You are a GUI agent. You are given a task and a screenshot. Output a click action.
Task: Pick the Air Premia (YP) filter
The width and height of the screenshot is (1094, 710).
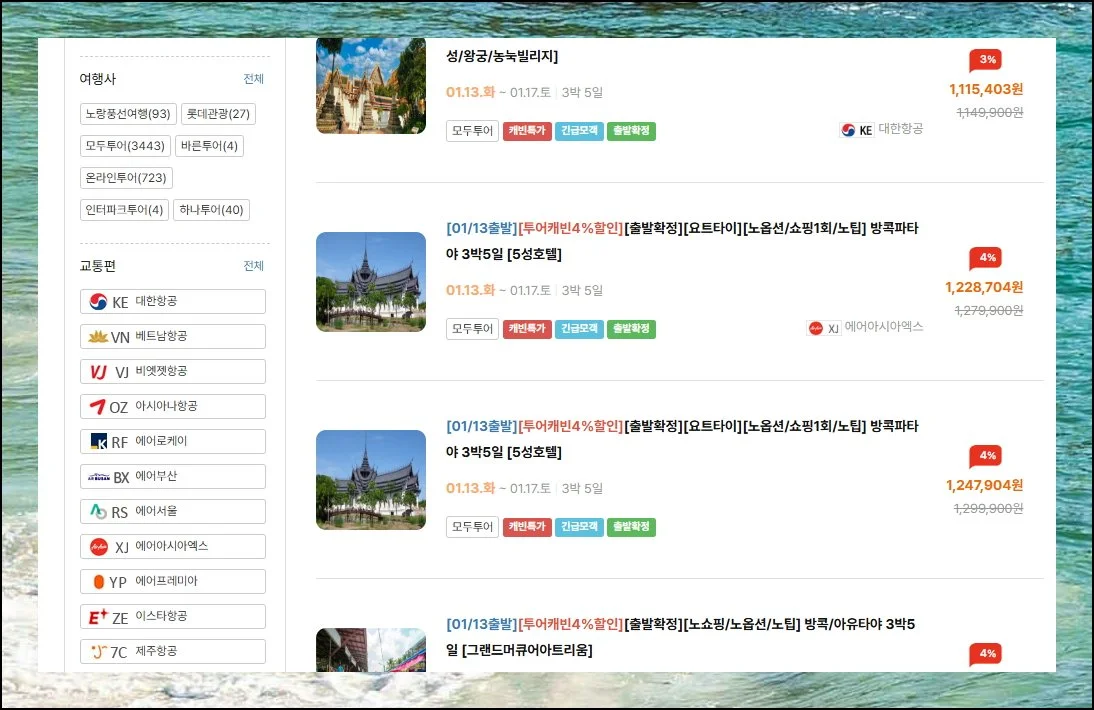pos(172,582)
